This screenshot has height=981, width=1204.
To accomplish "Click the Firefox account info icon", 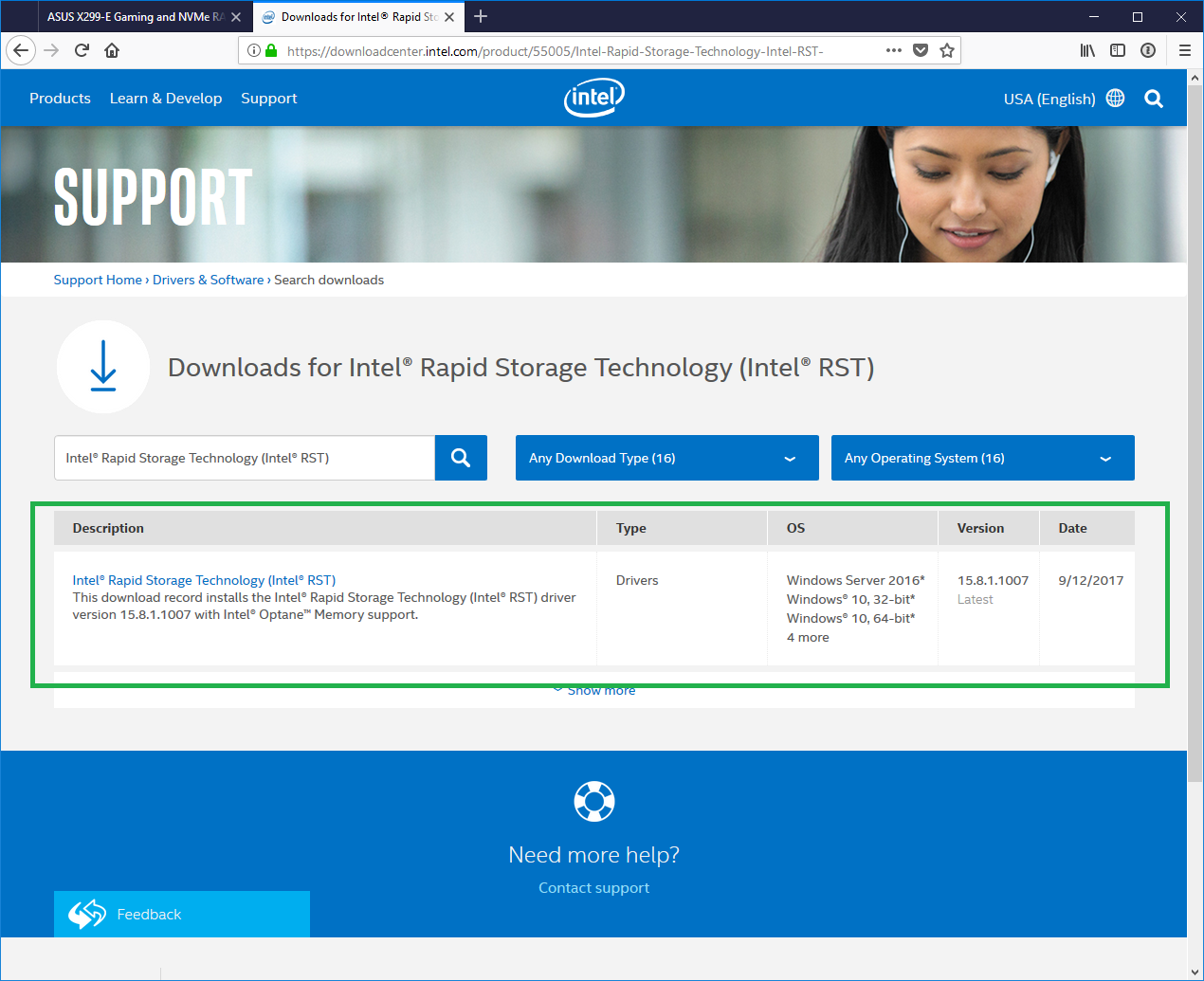I will point(1148,51).
